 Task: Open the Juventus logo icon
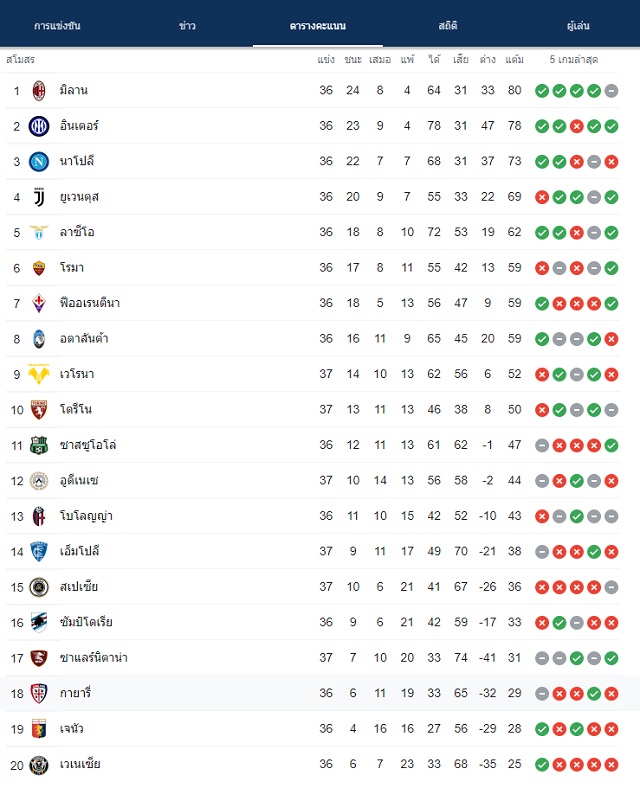(39, 197)
